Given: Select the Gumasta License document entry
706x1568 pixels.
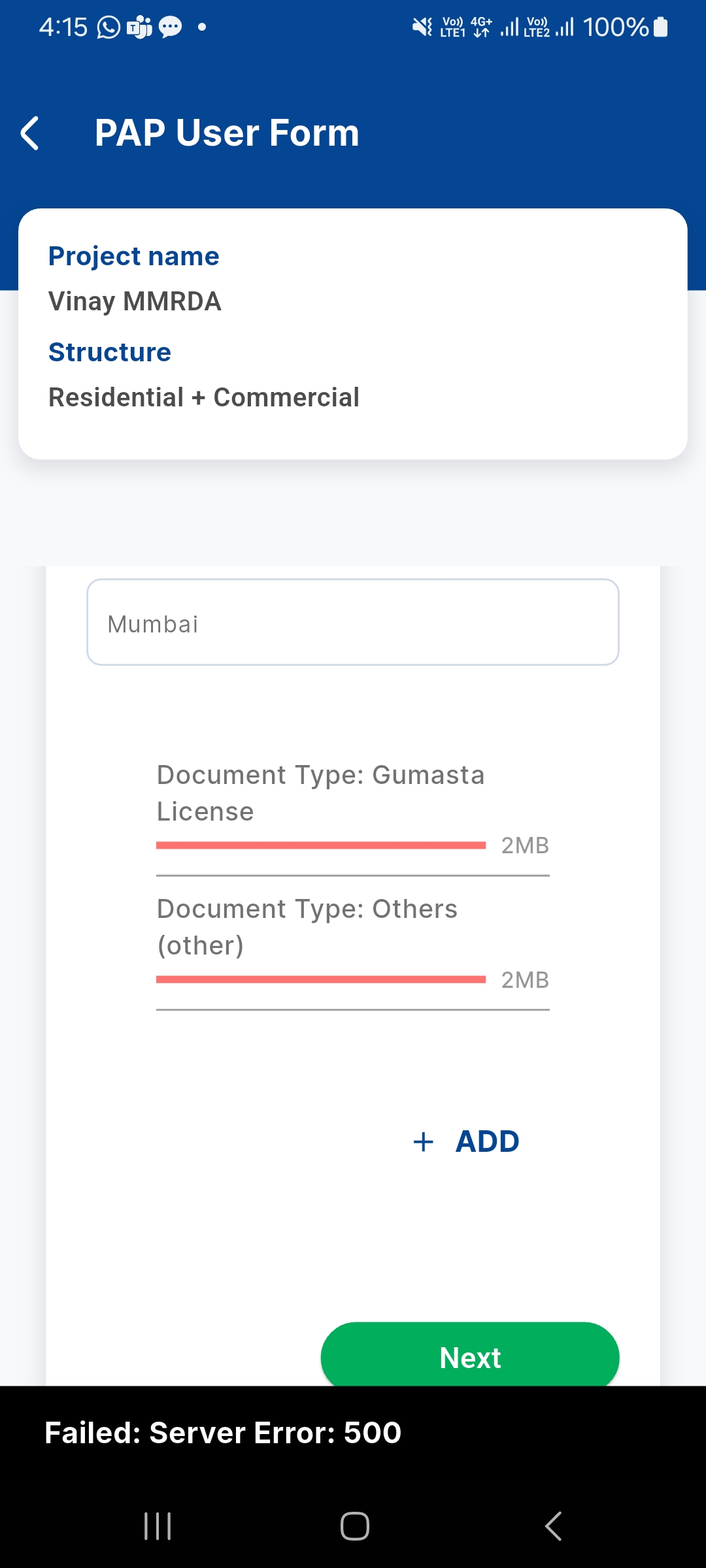Looking at the screenshot, I should click(x=320, y=792).
